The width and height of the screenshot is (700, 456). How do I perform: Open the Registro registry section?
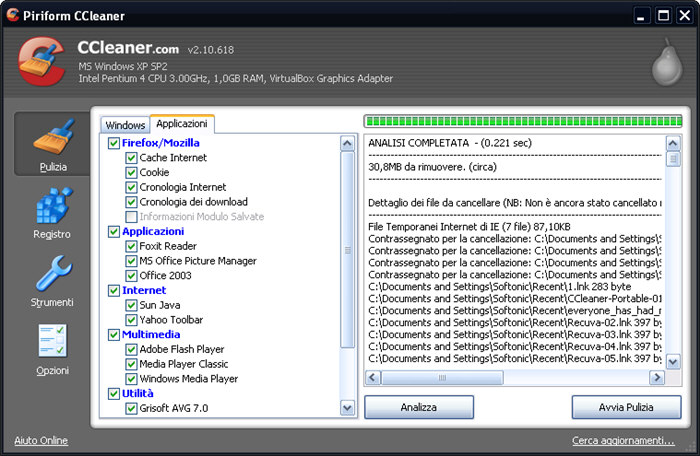[x=52, y=213]
